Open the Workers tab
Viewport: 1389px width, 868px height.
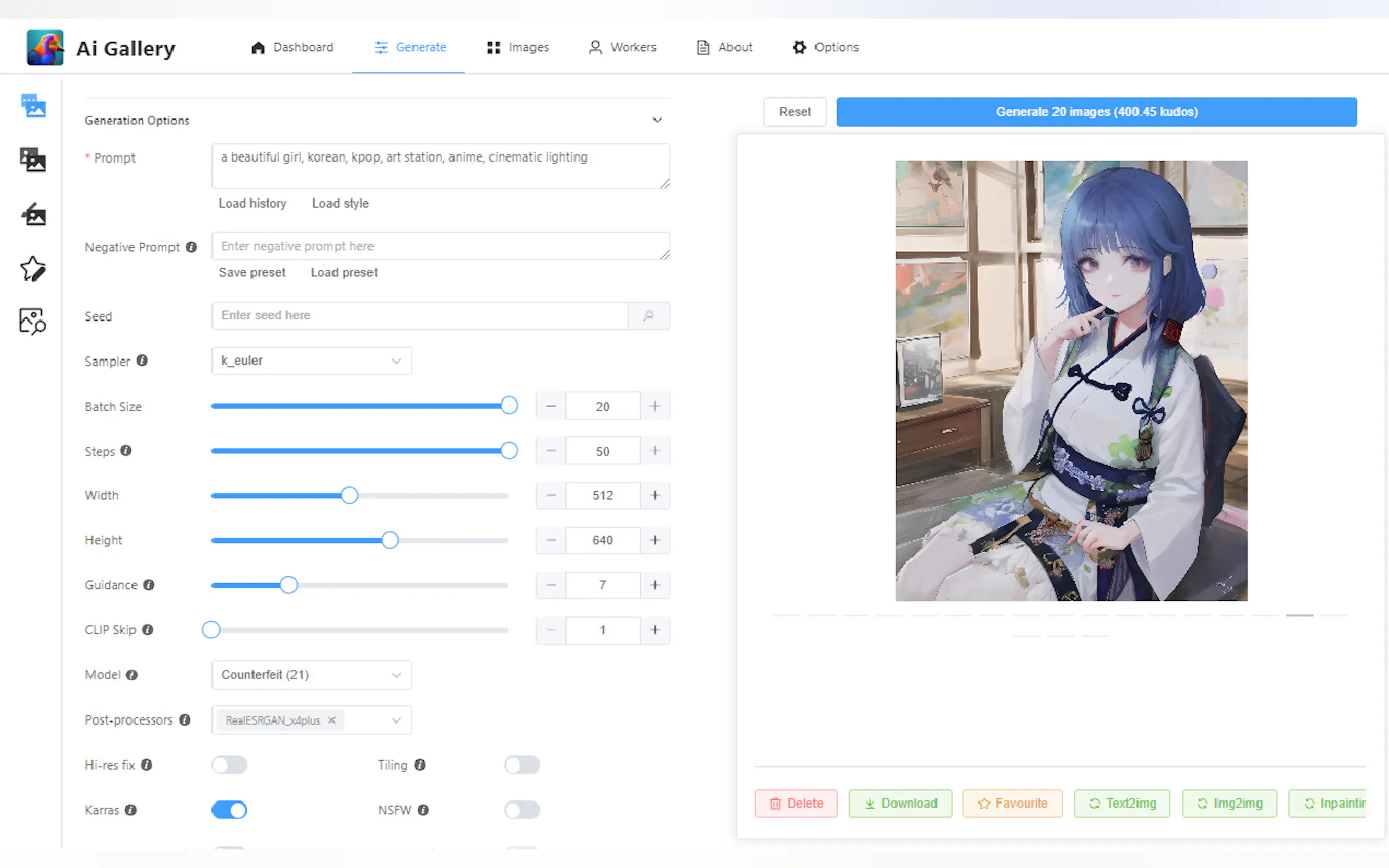(x=623, y=47)
